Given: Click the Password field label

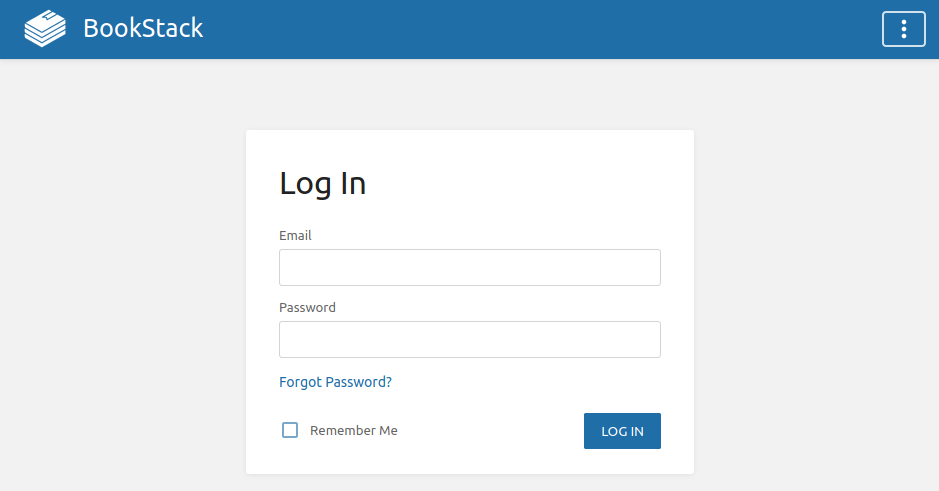Looking at the screenshot, I should click(307, 307).
